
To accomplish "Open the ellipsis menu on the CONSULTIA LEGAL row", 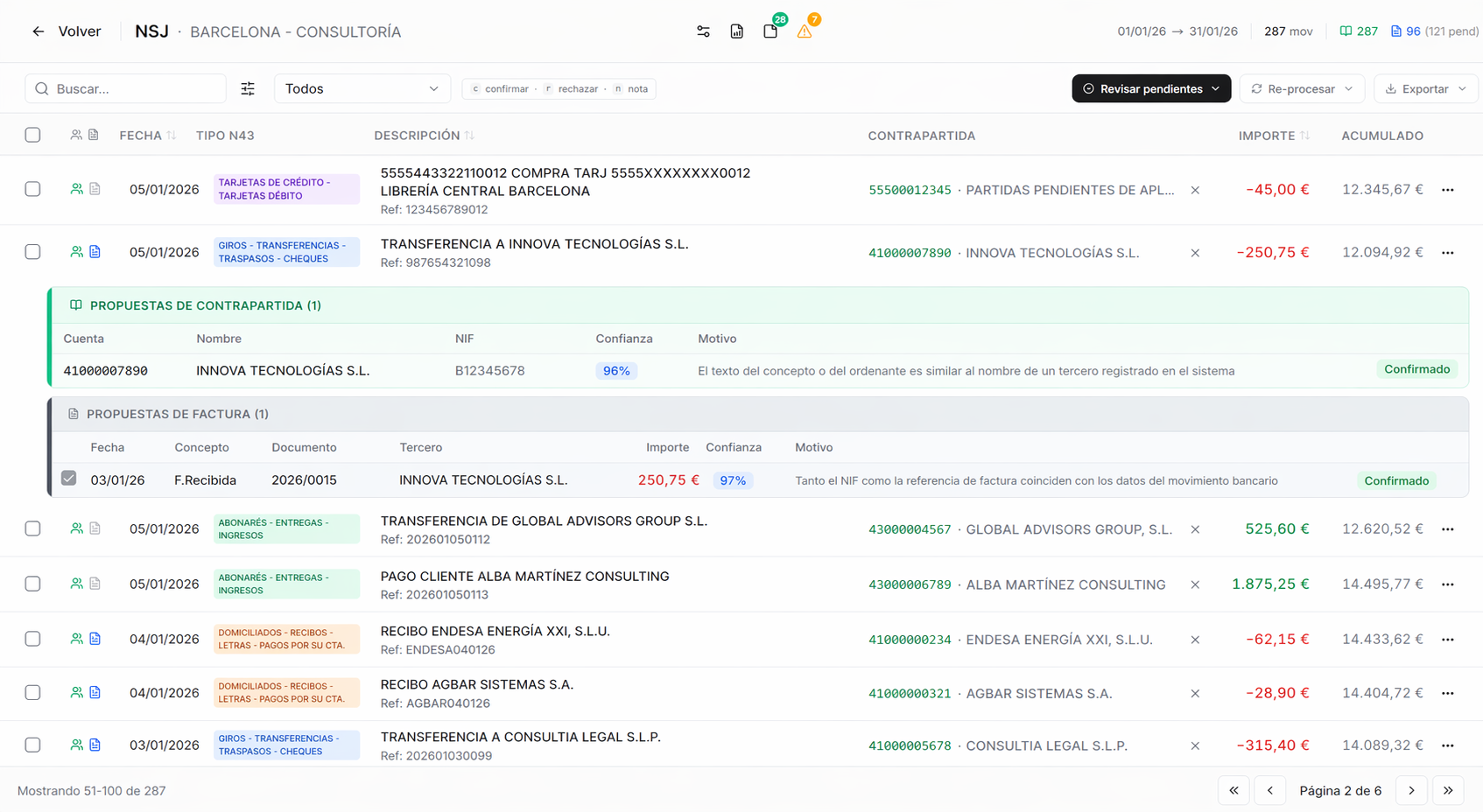I will coord(1449,745).
